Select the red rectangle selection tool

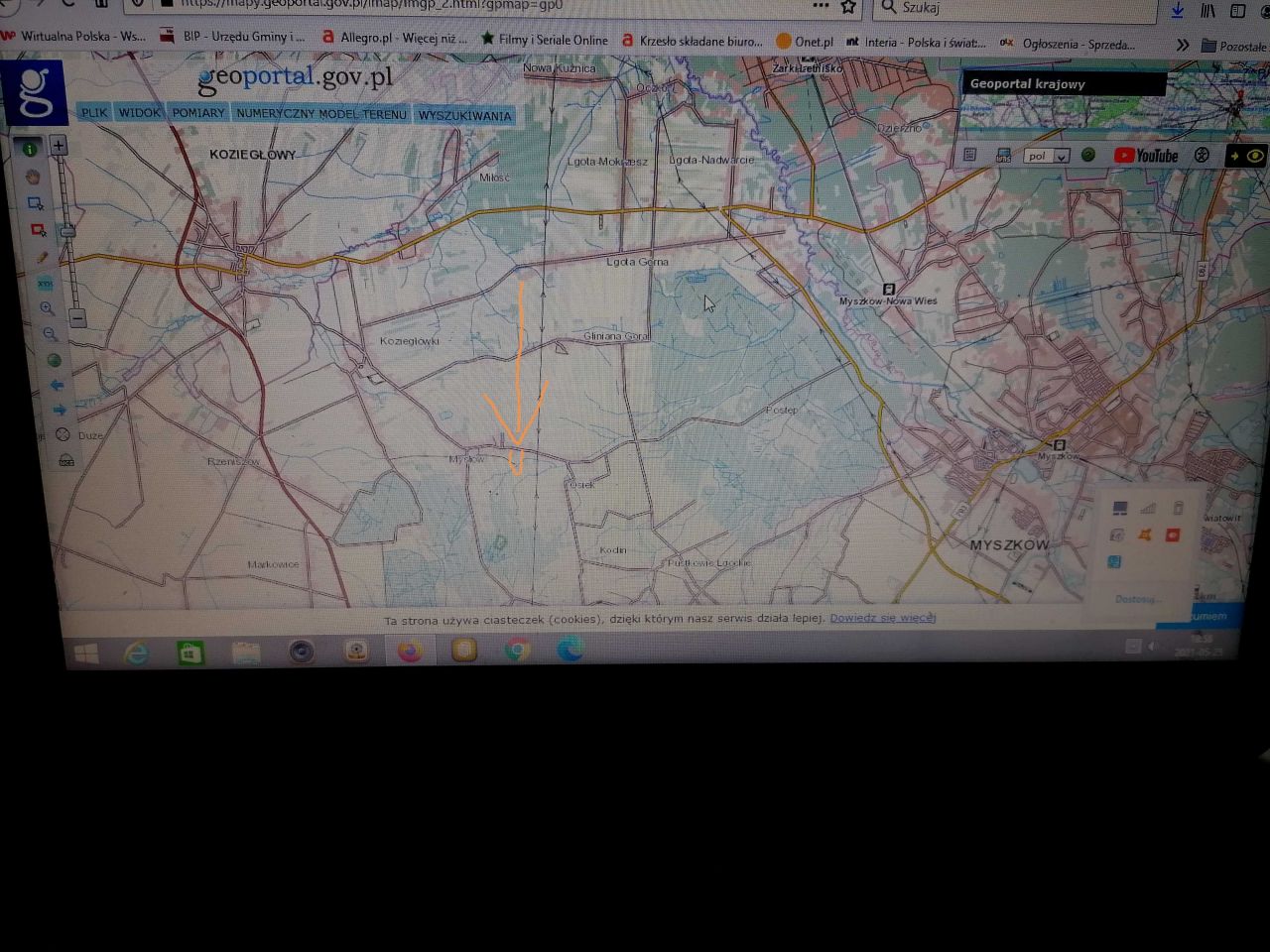point(39,230)
